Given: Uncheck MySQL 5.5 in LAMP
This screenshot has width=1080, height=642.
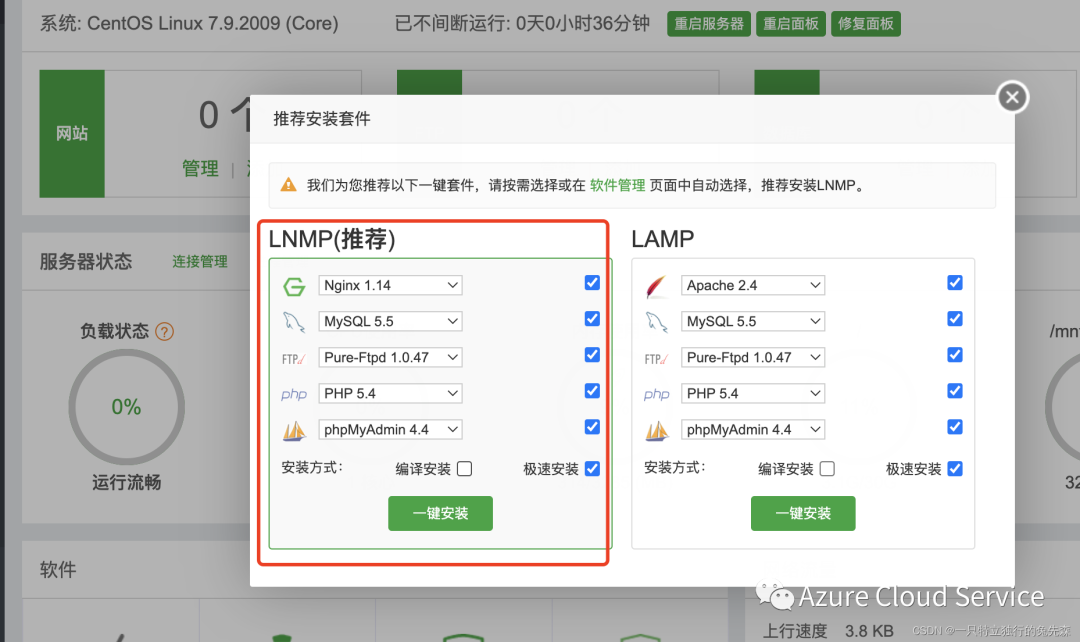Looking at the screenshot, I should pos(955,319).
